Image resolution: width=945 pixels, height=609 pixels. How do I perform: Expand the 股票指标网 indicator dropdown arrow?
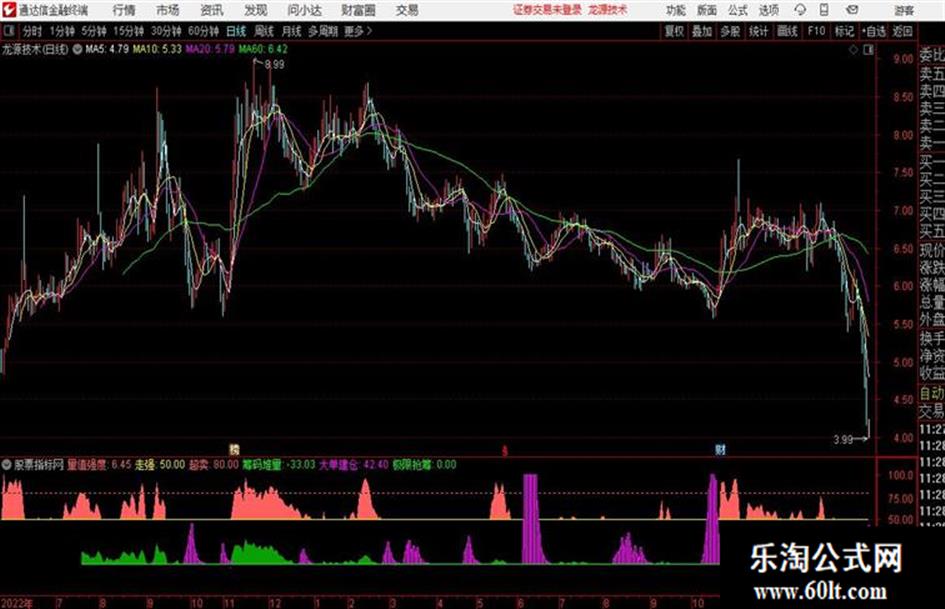coord(6,465)
